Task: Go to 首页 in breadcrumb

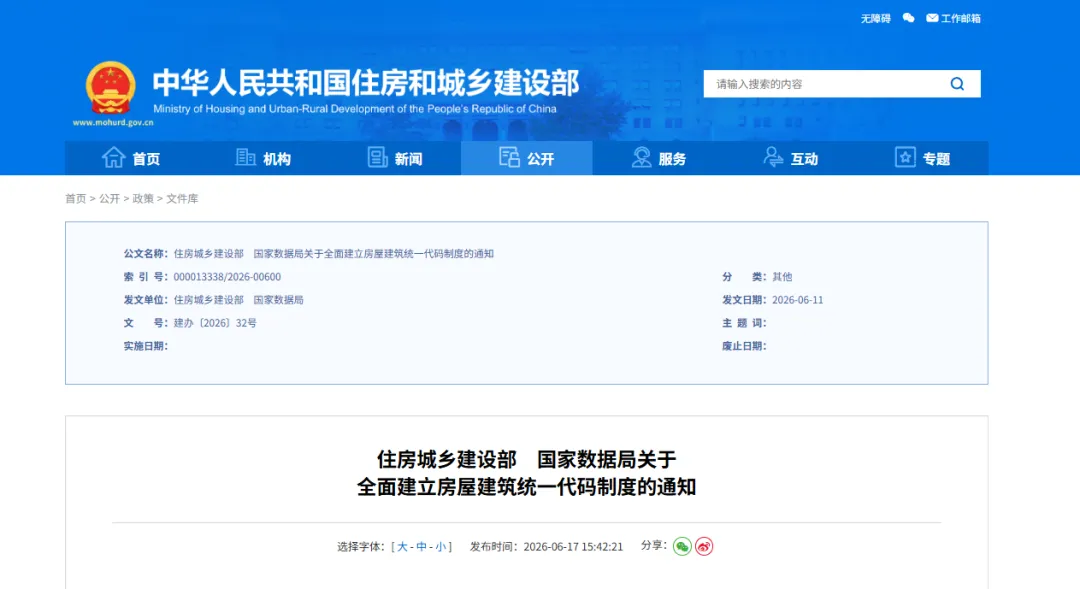Action: [76, 198]
